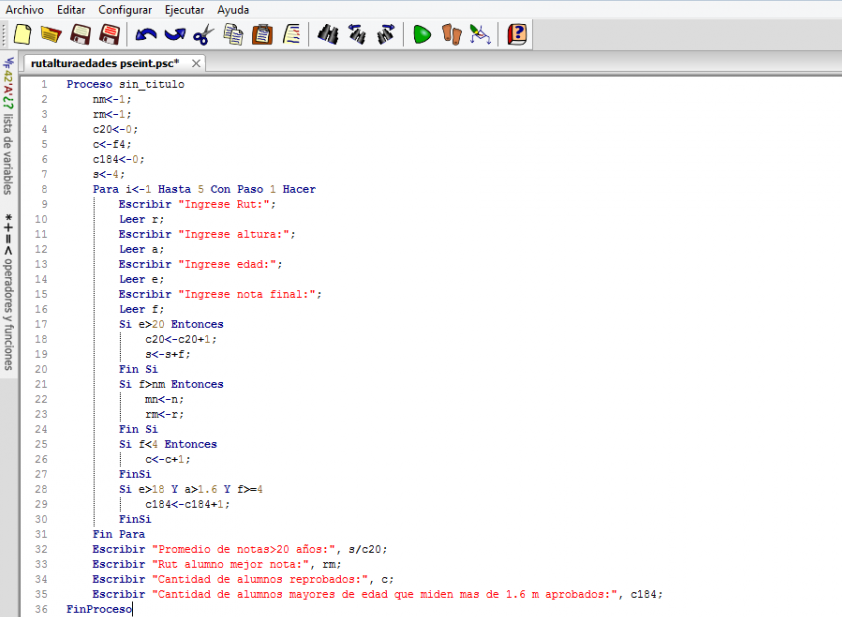
Task: Open the Configurar menu
Action: [x=125, y=10]
